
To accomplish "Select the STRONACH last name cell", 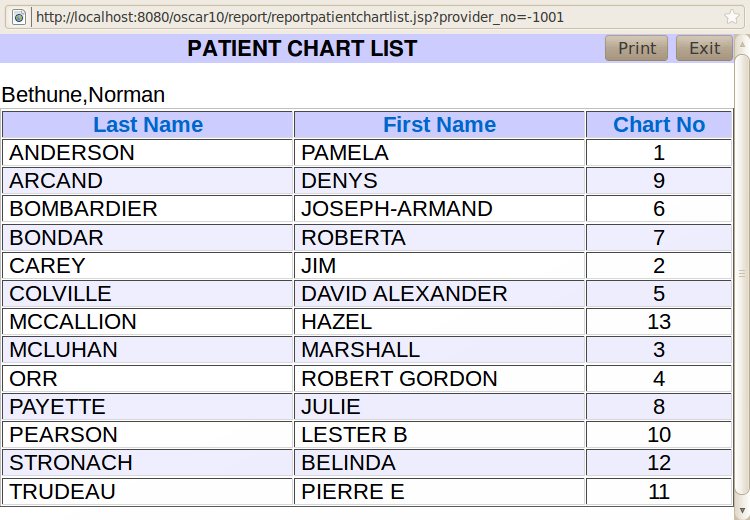I will [x=71, y=463].
